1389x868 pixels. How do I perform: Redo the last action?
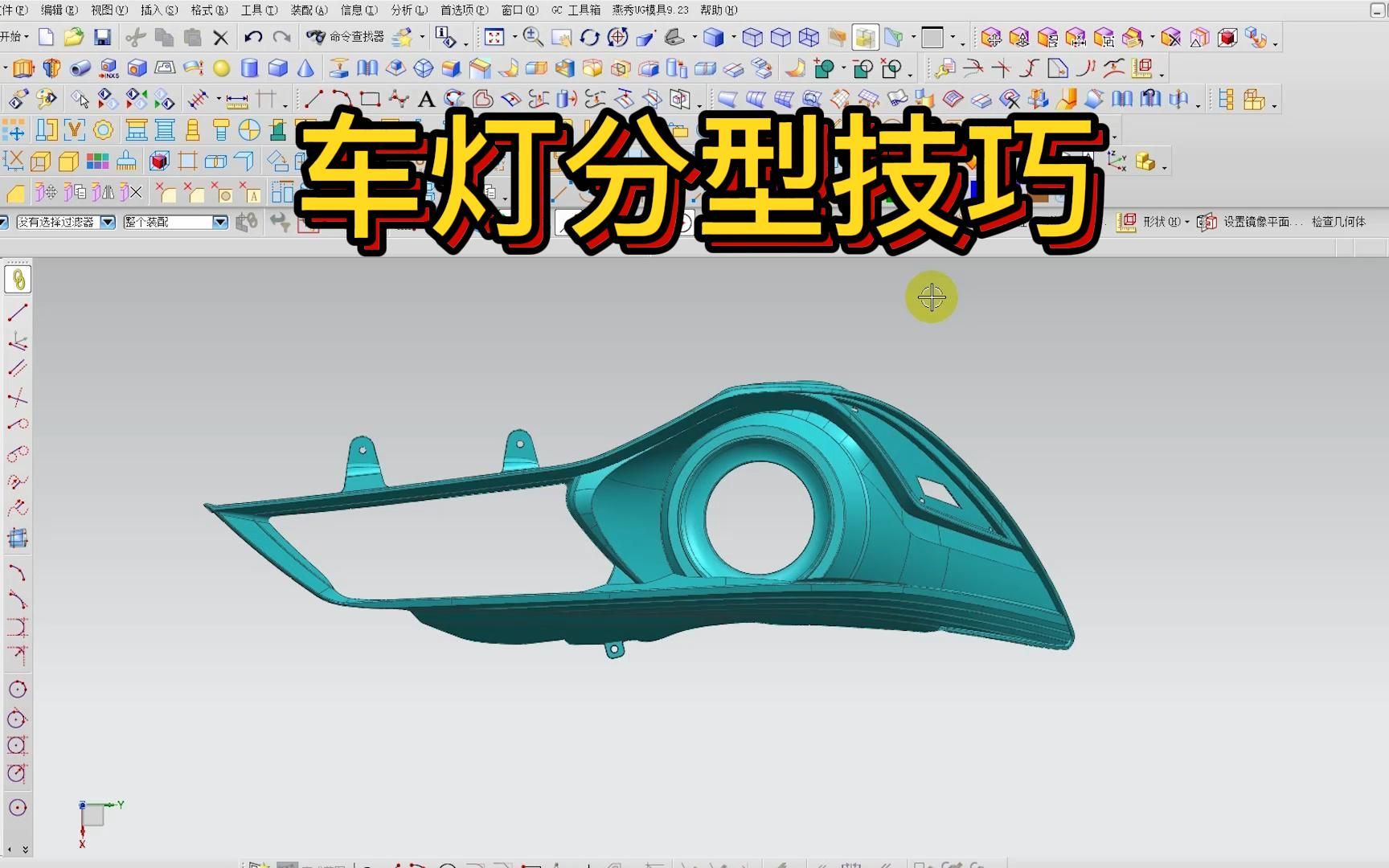tap(283, 37)
